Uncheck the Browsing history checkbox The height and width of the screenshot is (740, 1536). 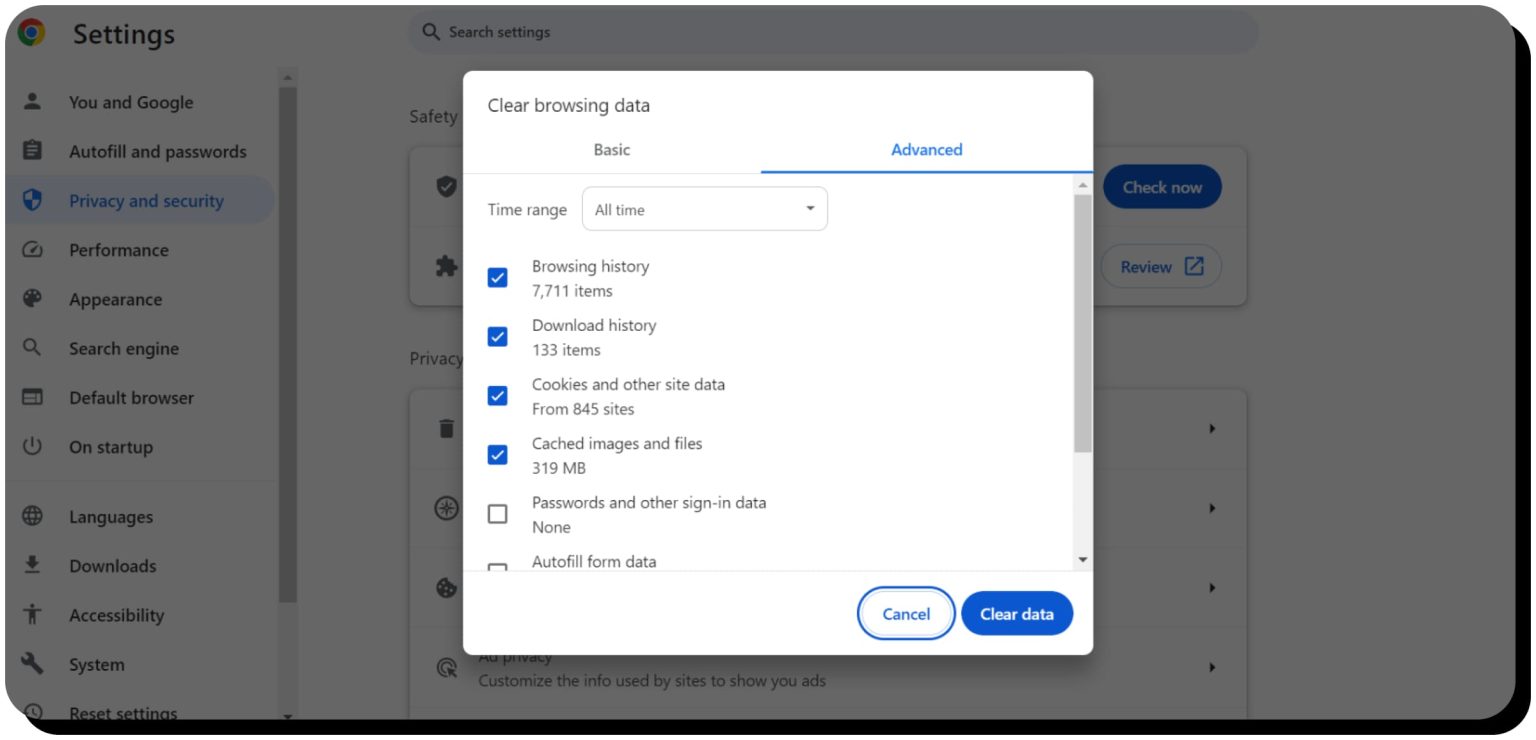pos(497,278)
